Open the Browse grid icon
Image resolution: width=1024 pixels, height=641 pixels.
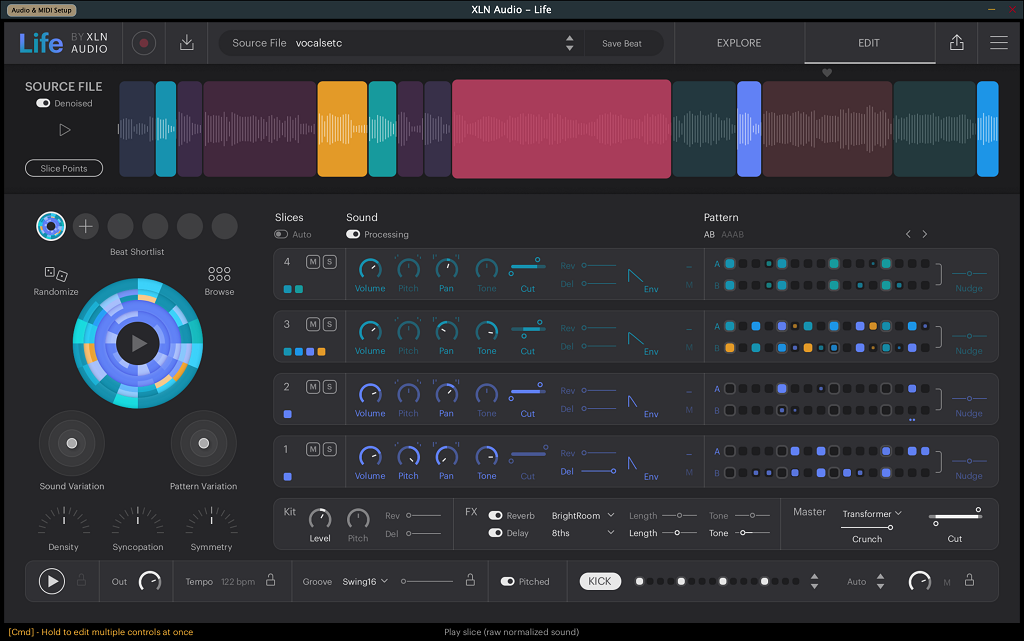219,274
